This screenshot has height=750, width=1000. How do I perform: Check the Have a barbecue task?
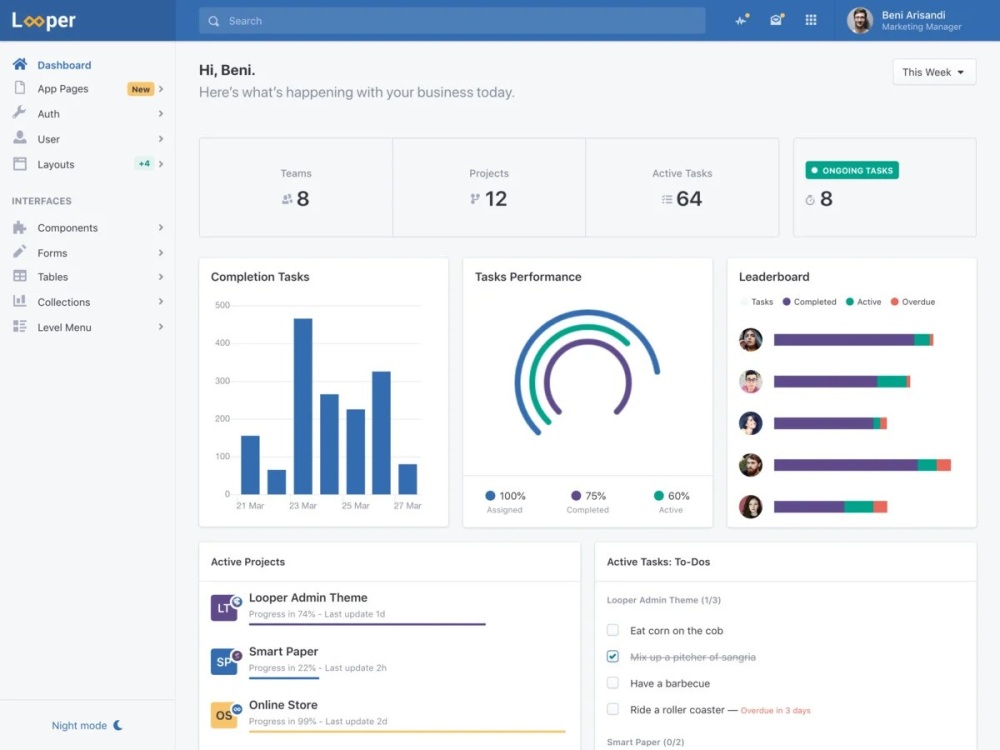click(613, 683)
